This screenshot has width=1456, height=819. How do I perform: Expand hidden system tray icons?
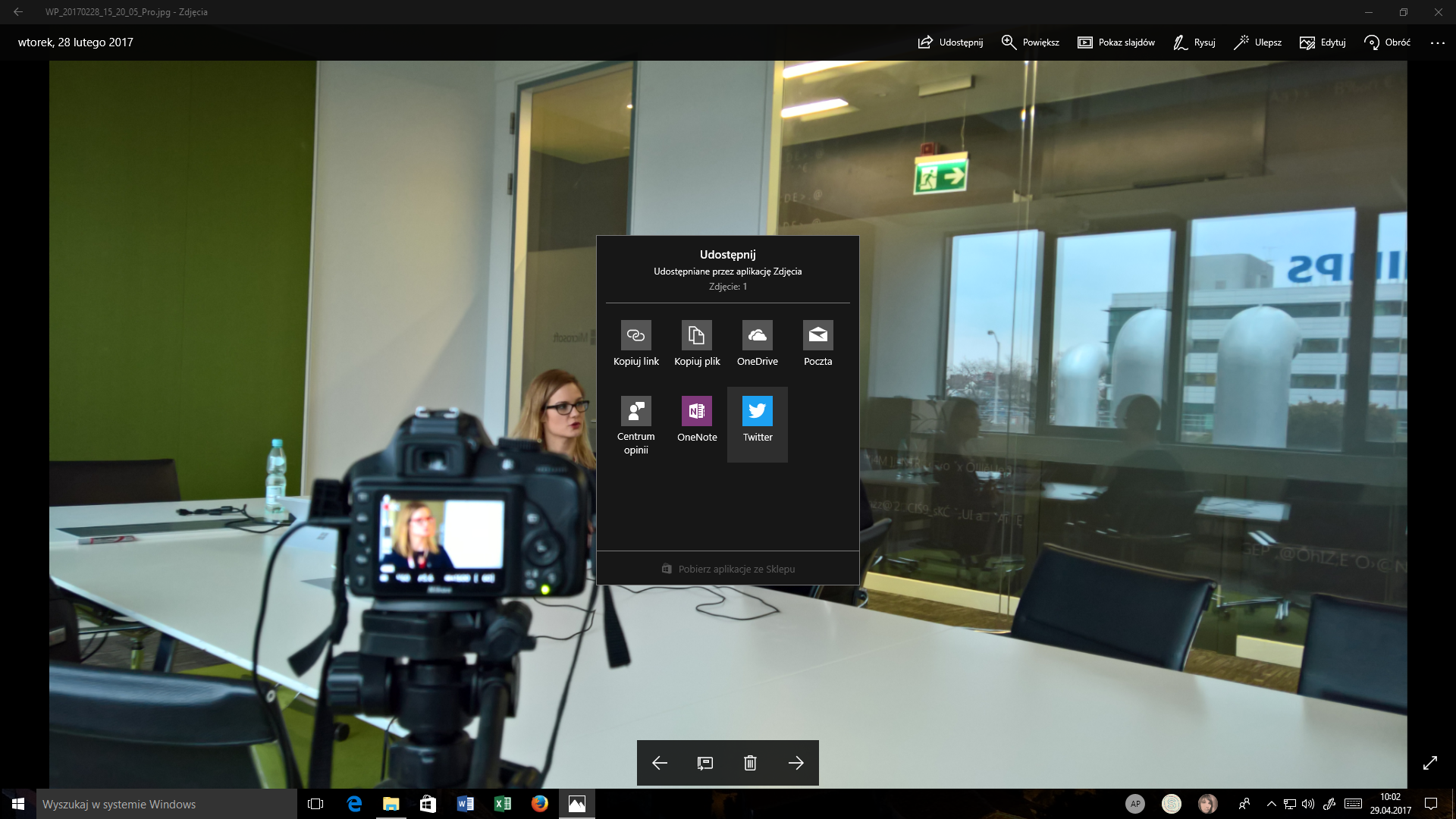click(x=1272, y=804)
